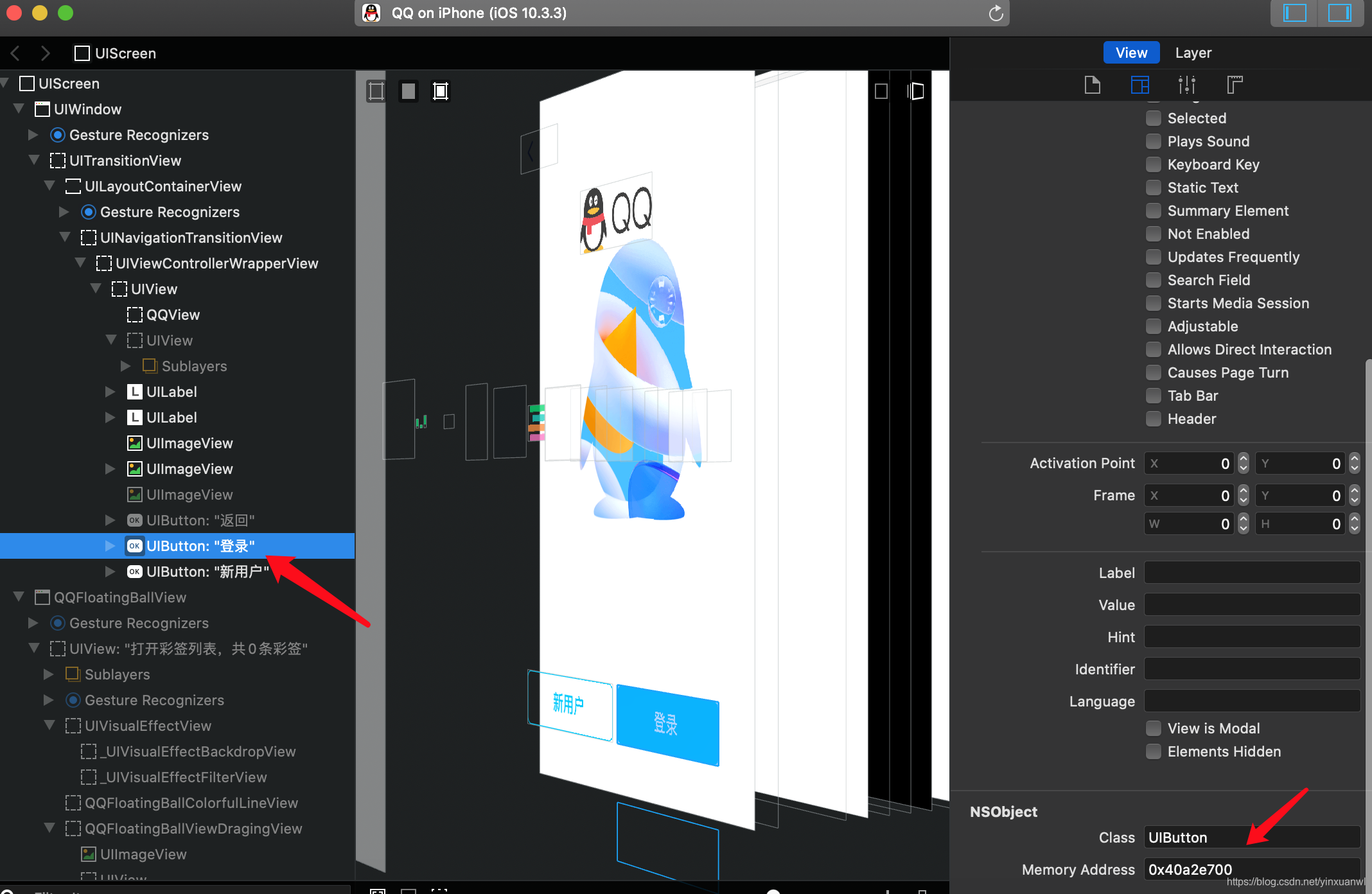Go forward with the right navigation arrow

45,53
